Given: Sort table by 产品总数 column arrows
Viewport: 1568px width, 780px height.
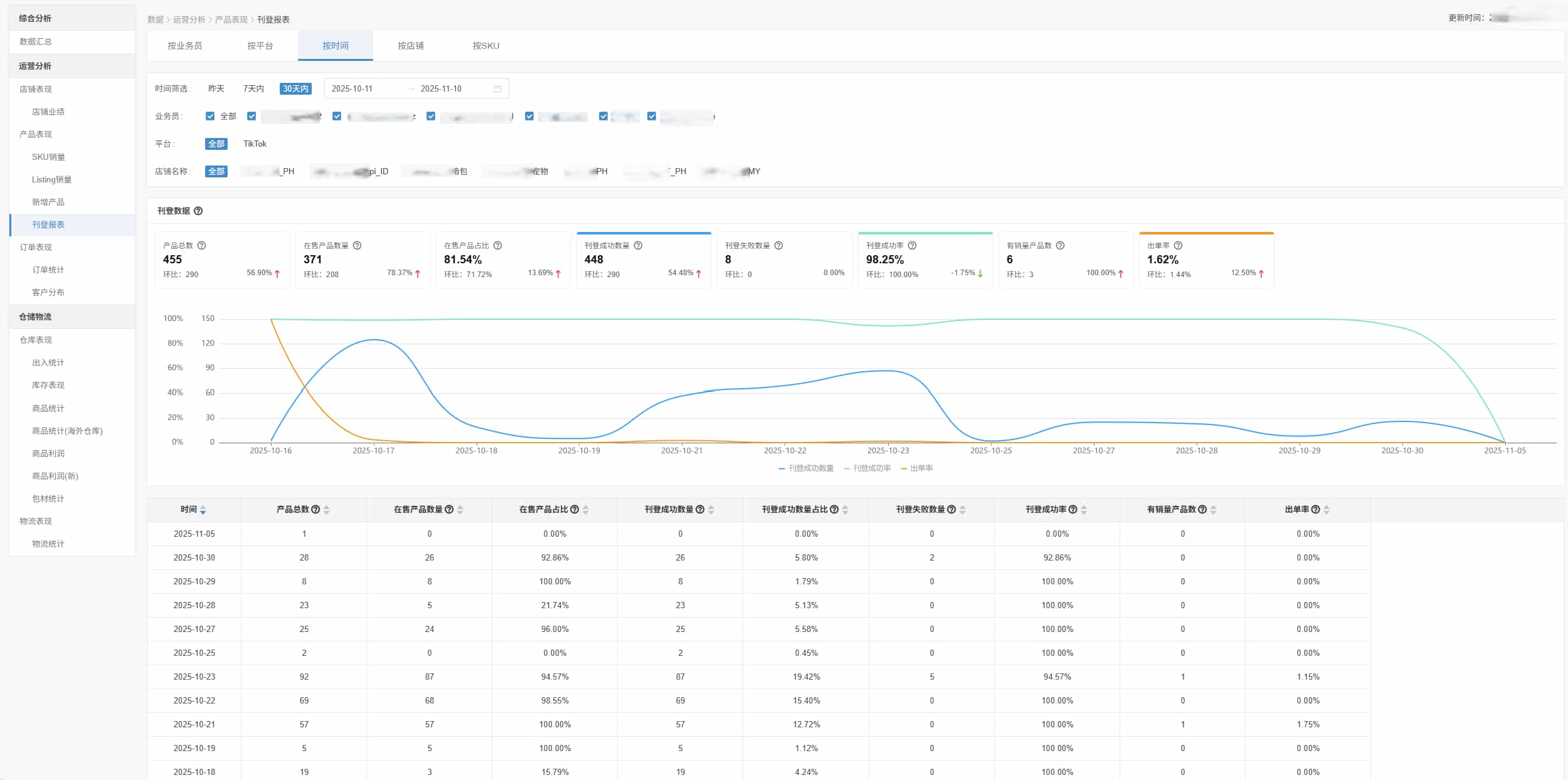Looking at the screenshot, I should tap(326, 510).
